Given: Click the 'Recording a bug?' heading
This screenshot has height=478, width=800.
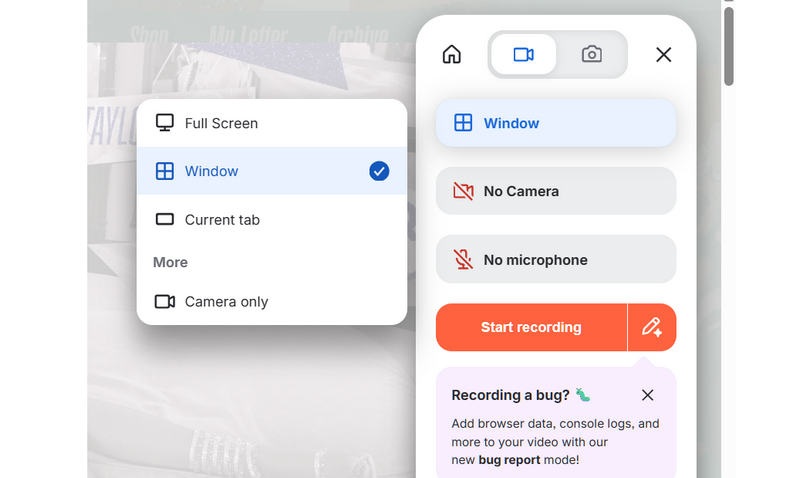Looking at the screenshot, I should coord(510,395).
